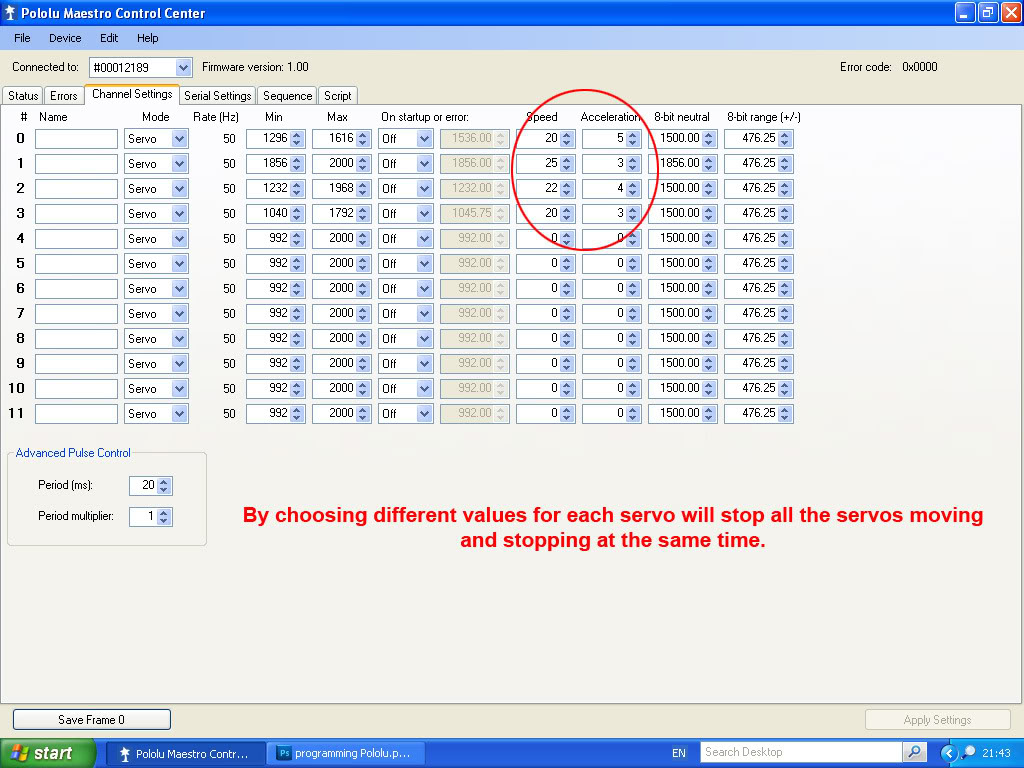1024x768 pixels.
Task: Click the Speed column header
Action: pos(541,117)
